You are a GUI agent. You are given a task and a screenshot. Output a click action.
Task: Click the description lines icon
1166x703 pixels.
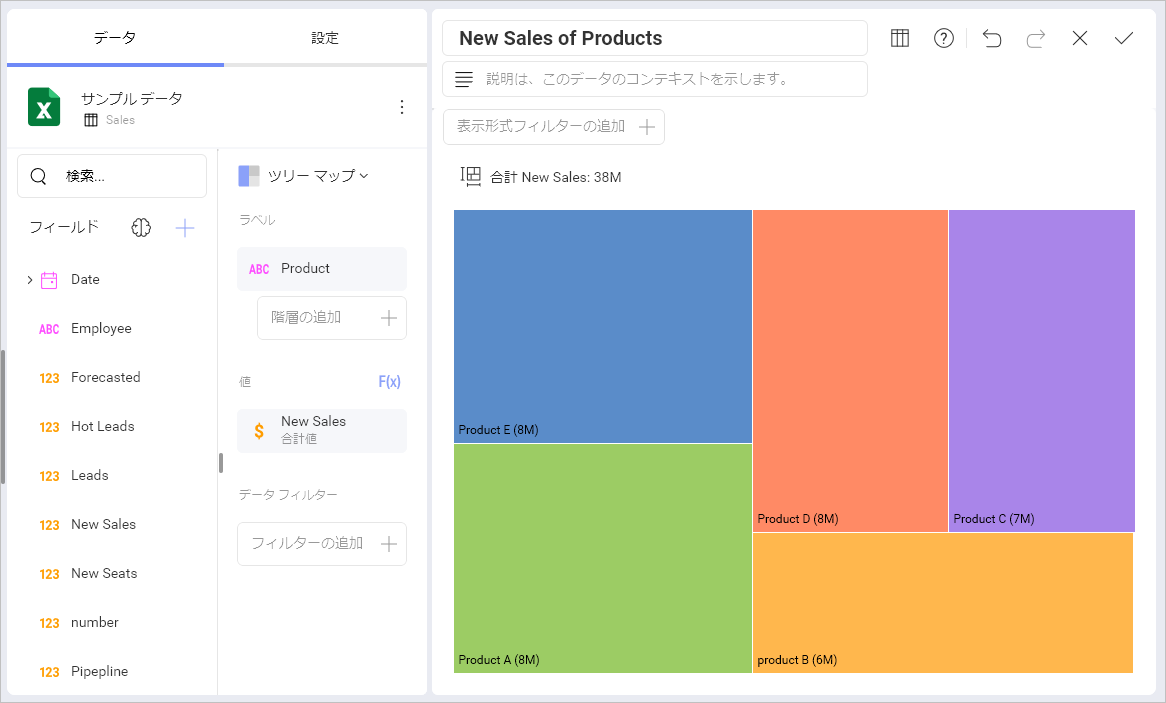pos(463,80)
